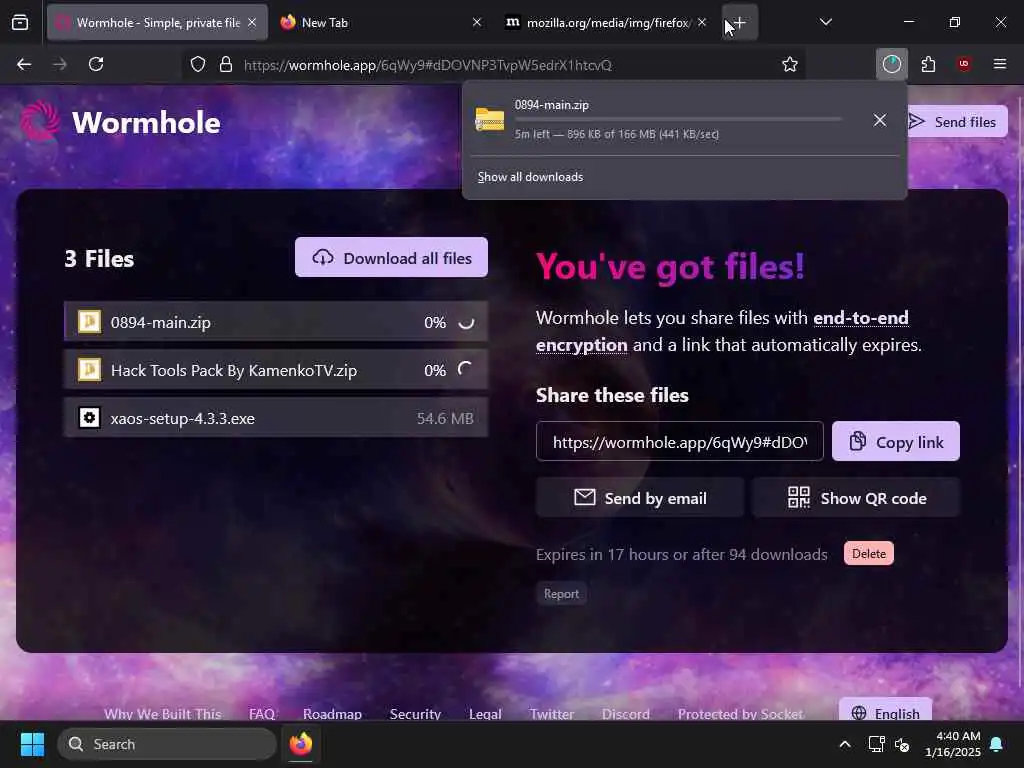Click the 0894-main.zip download progress bar

[x=678, y=120]
